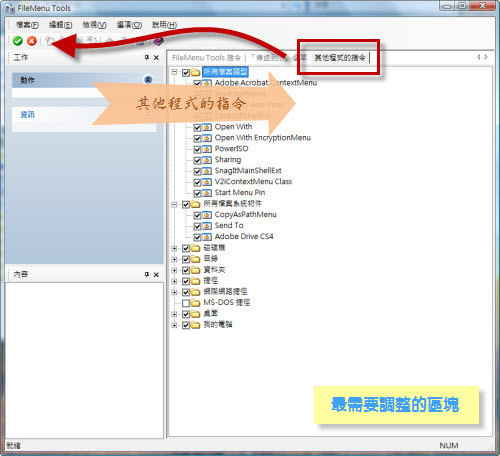
Task: Click the red X cancel changes icon
Action: point(32,41)
